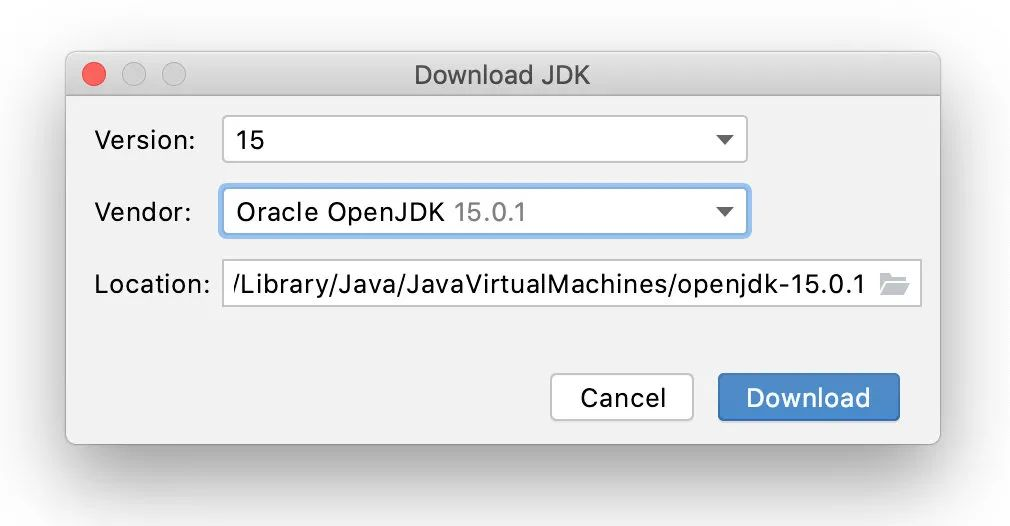1010x526 pixels.
Task: Click the gray 15.0.1 vendor version text
Action: pyautogui.click(x=489, y=212)
